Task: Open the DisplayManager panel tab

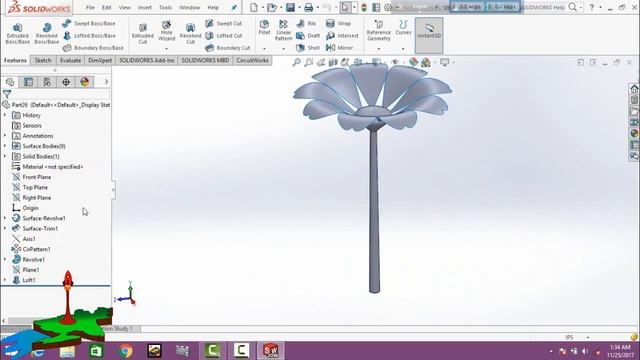Action: tap(84, 82)
